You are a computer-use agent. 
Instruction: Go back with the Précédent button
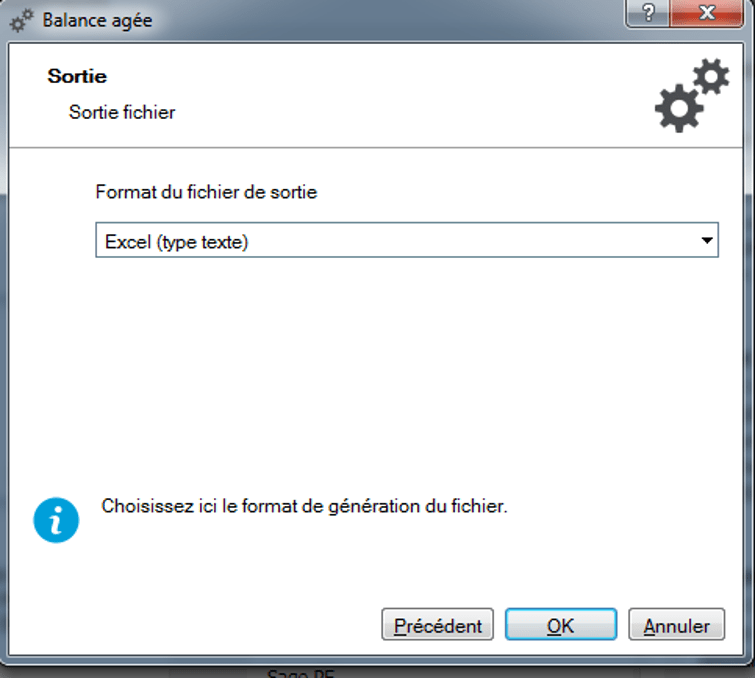pyautogui.click(x=437, y=625)
